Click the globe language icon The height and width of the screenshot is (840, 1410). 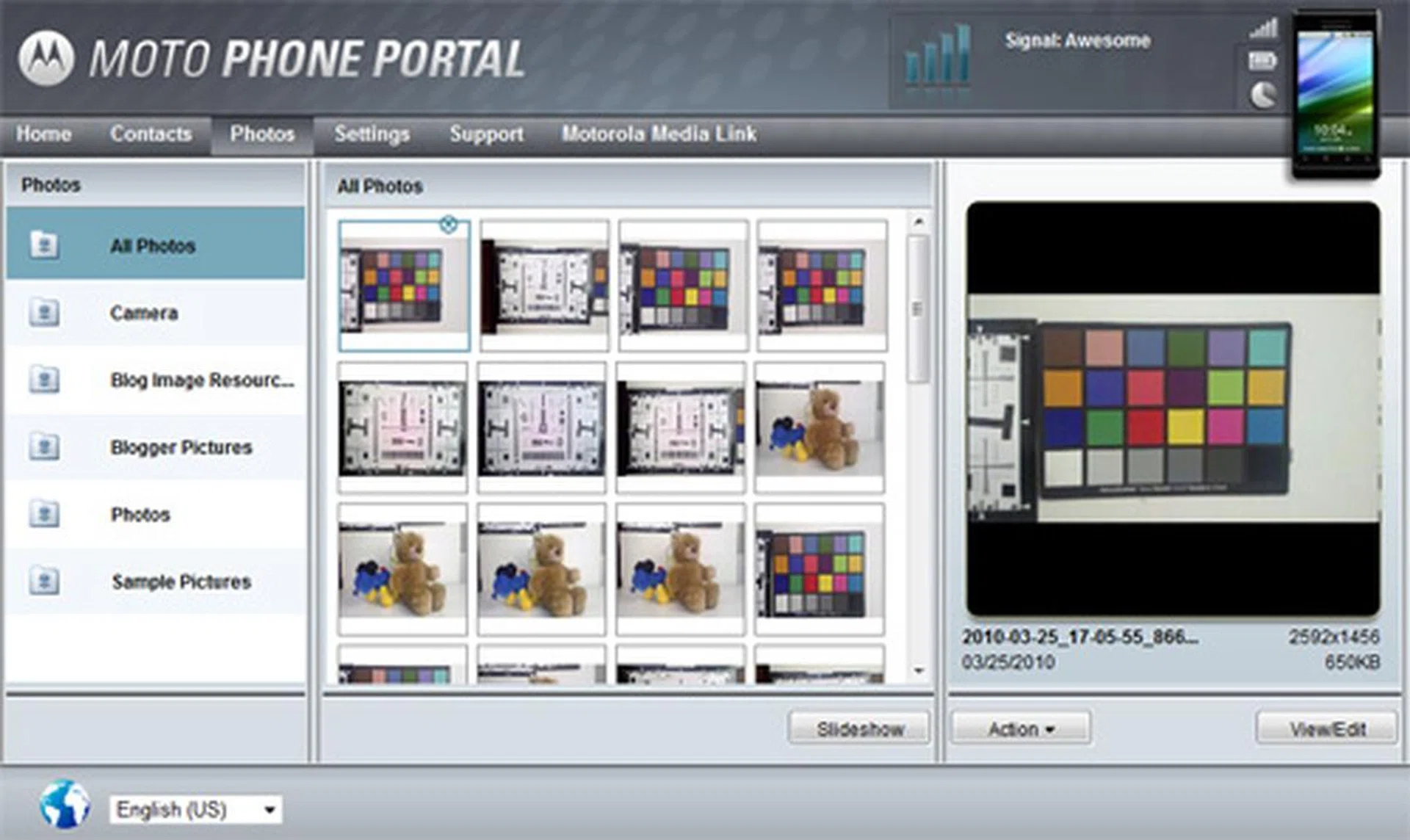65,804
